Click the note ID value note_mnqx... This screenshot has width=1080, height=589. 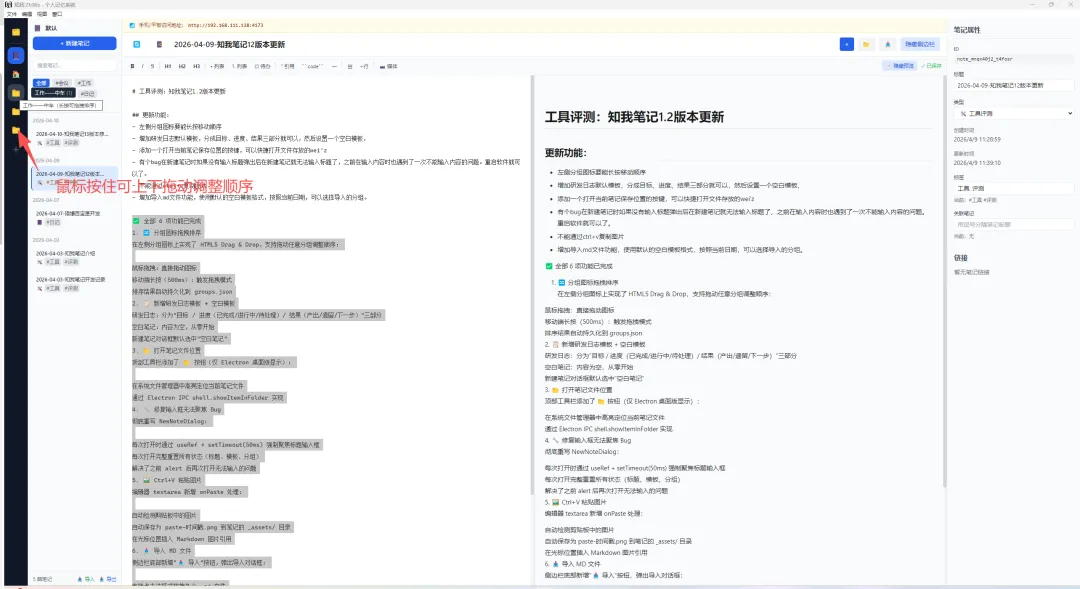pyautogui.click(x=984, y=59)
